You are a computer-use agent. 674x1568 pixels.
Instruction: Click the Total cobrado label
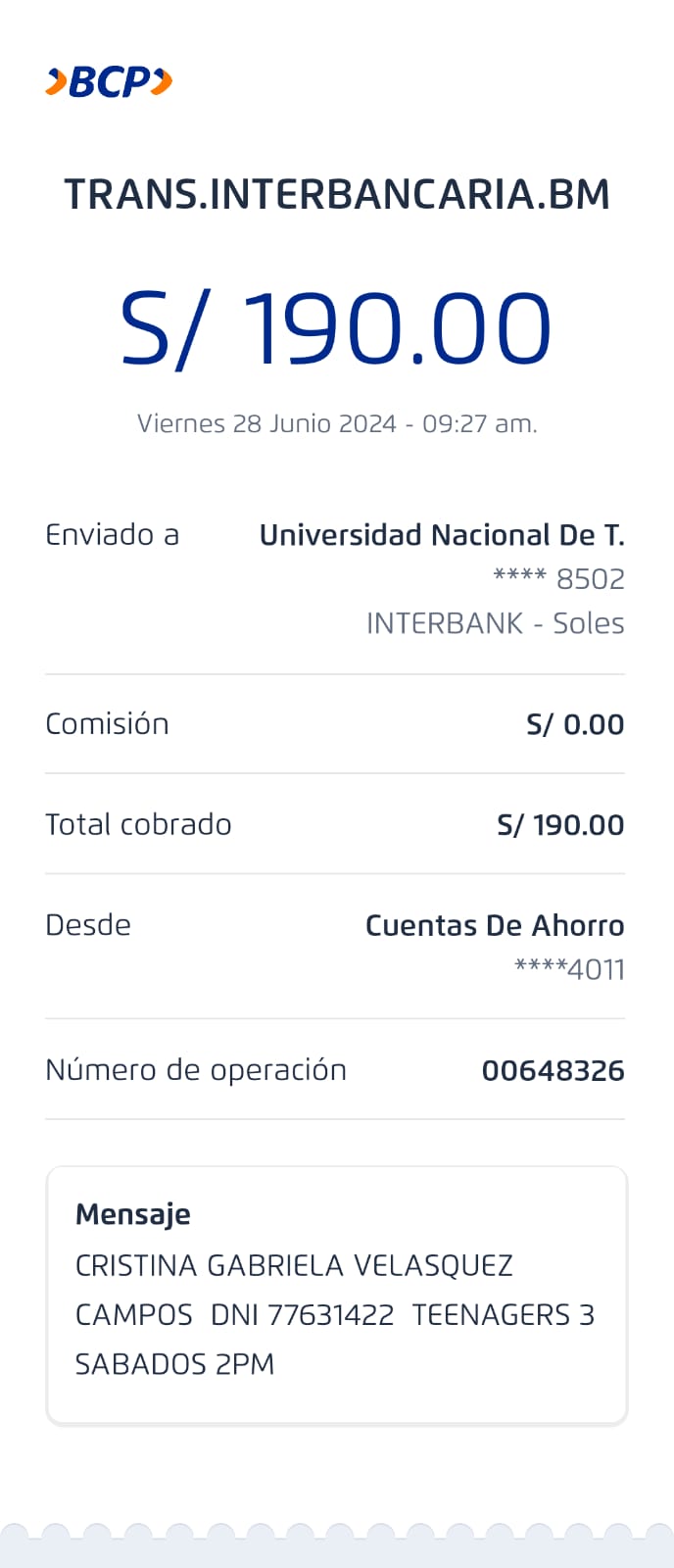tap(138, 824)
